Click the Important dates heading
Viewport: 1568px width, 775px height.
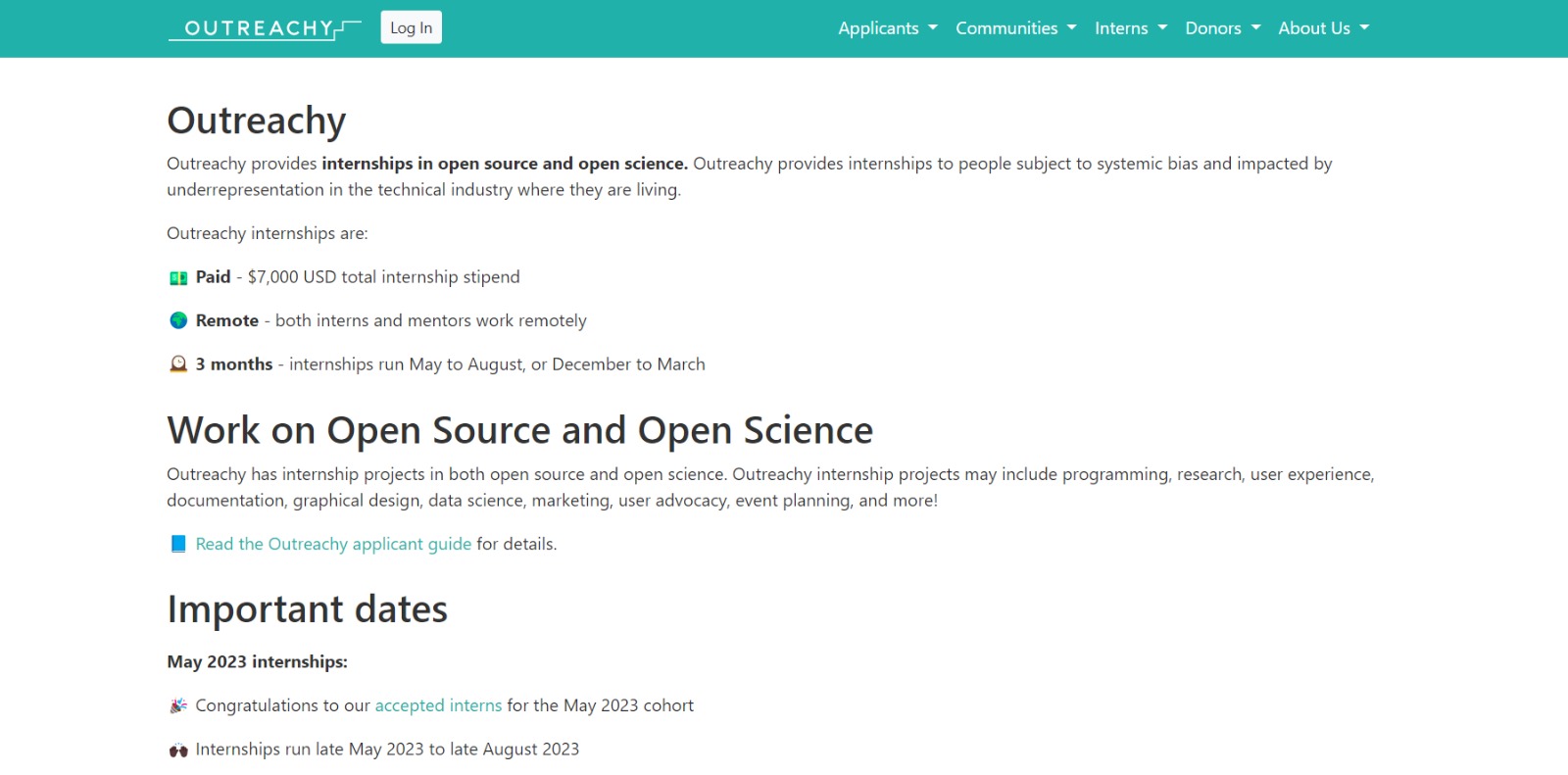point(307,609)
